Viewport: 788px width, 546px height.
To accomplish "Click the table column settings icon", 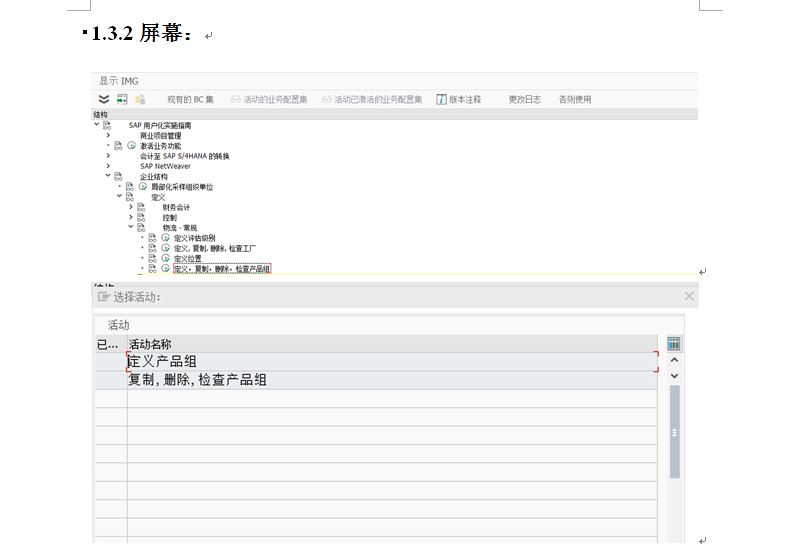I will (x=673, y=344).
